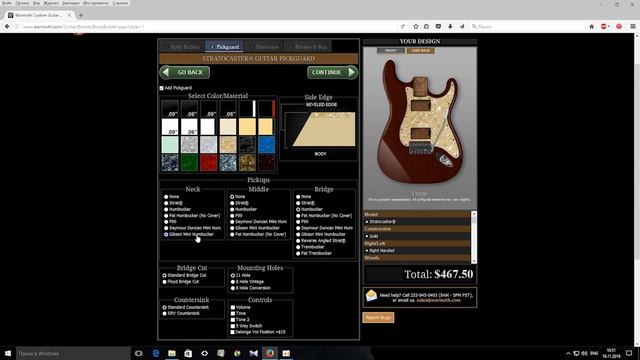Choose Neck Seymour Duncan Mini Hum
Image resolution: width=640 pixels, height=360 pixels.
point(166,228)
